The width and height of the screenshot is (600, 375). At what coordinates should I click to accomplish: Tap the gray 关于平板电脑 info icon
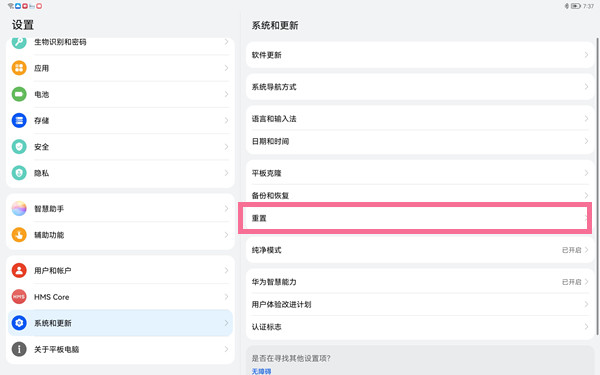click(19, 349)
